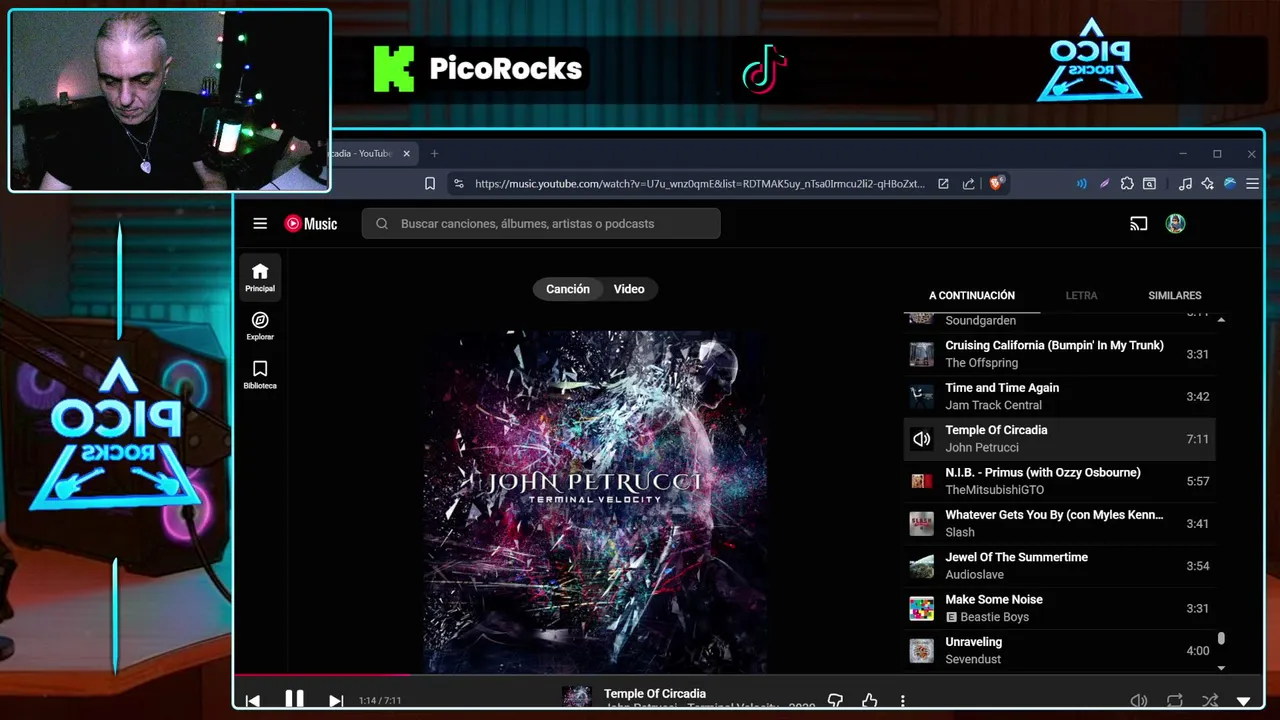The height and width of the screenshot is (720, 1280).
Task: Open Explorar in the sidebar
Action: 260,326
